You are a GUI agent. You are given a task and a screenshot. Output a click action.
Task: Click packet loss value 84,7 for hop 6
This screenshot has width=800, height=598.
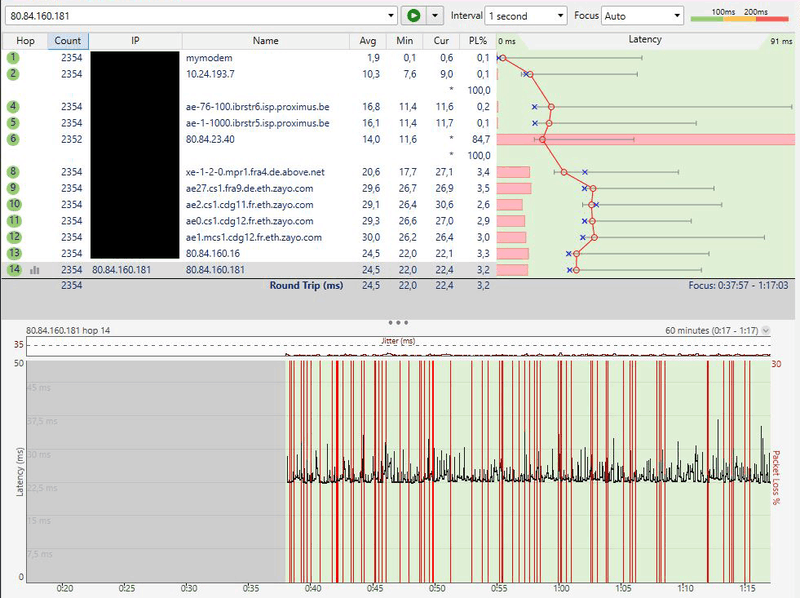coord(481,139)
